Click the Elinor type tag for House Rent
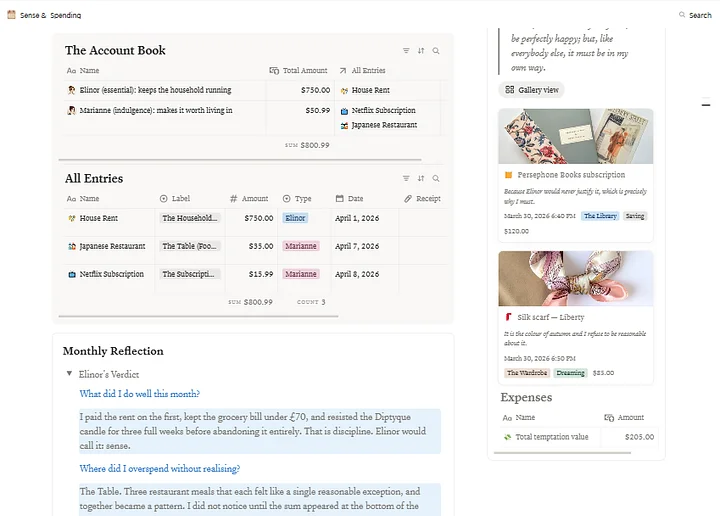The width and height of the screenshot is (720, 516). click(295, 219)
